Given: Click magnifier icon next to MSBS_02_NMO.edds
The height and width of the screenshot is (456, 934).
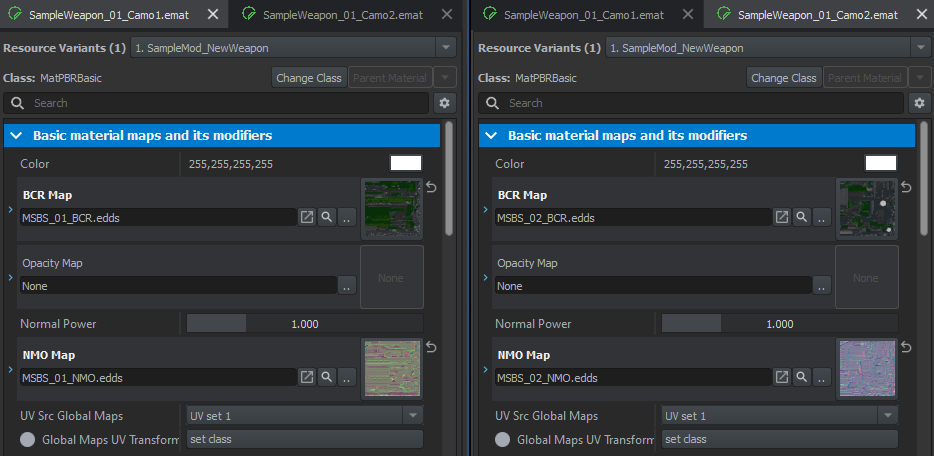Looking at the screenshot, I should (x=801, y=377).
